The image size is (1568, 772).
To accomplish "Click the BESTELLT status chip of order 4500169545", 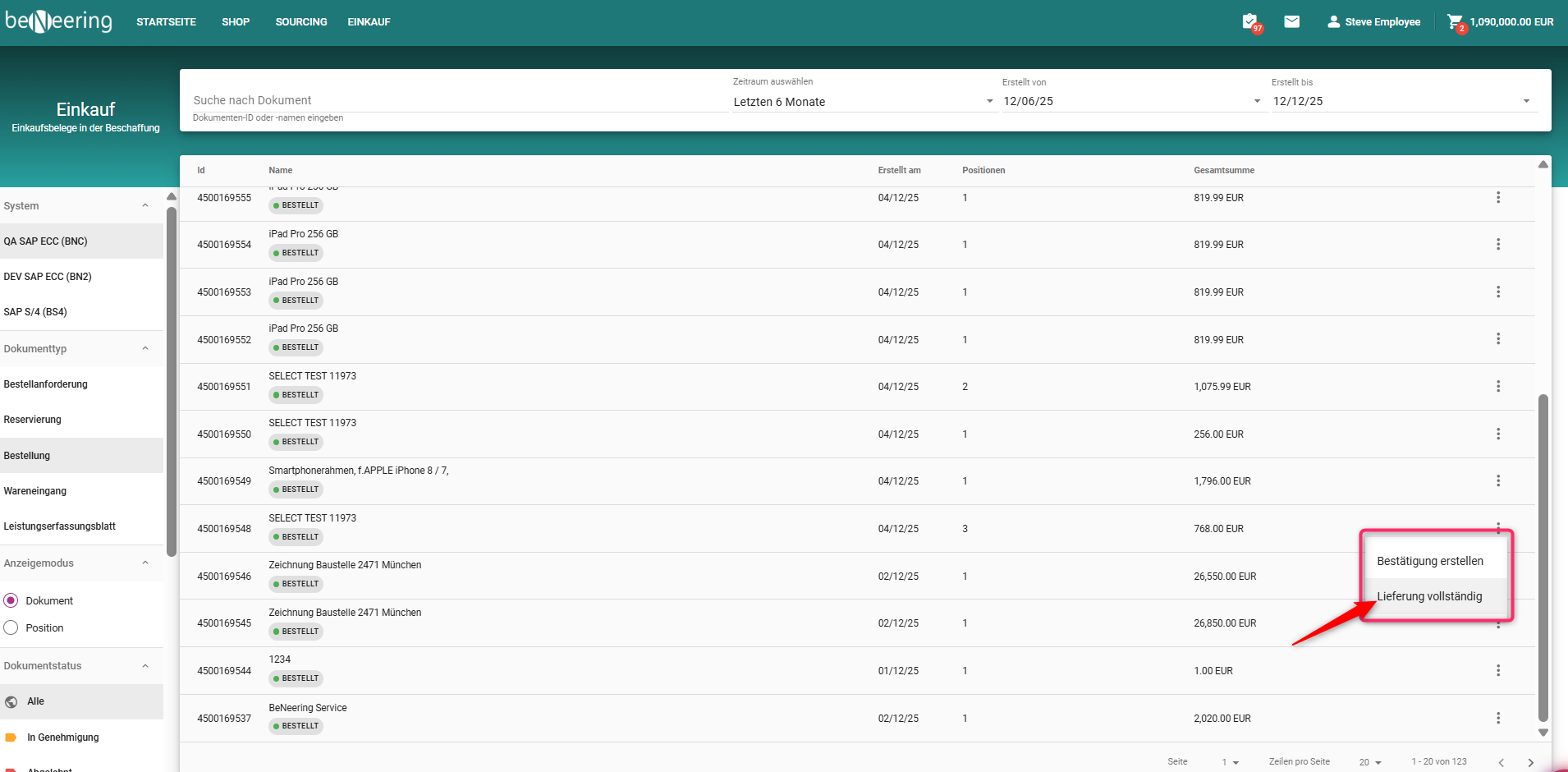I will click(x=296, y=632).
